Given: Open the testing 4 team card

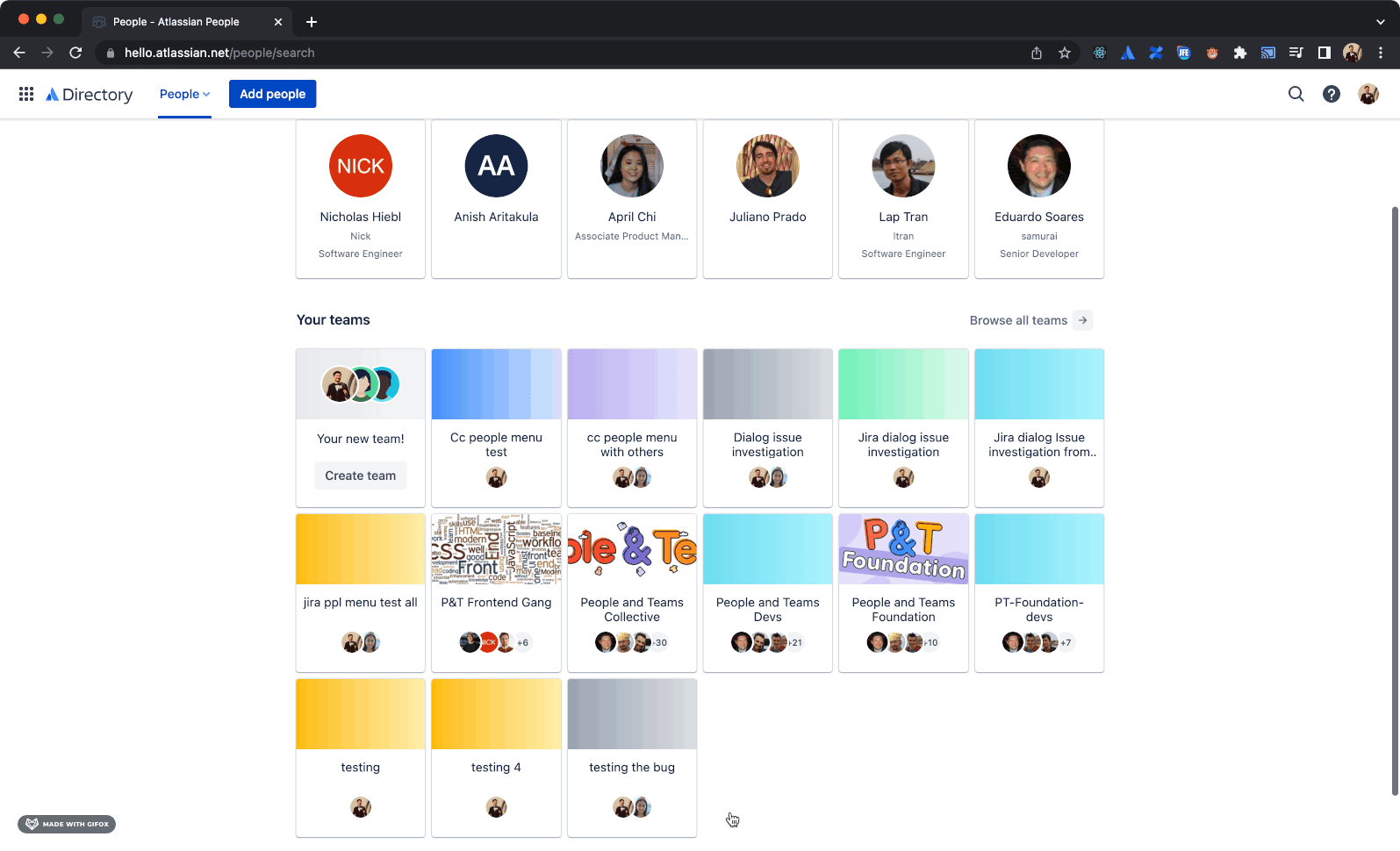Looking at the screenshot, I should click(x=496, y=758).
